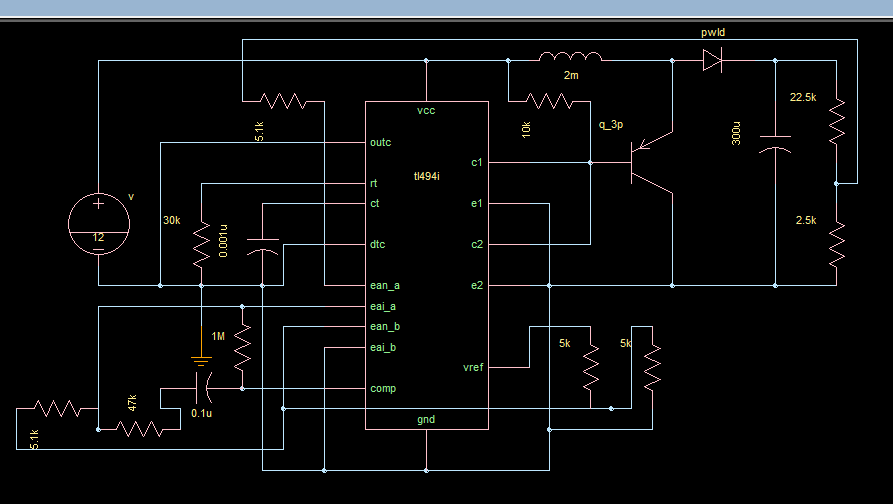Click the q_3p transistor name label
893x504 pixels.
coord(611,124)
